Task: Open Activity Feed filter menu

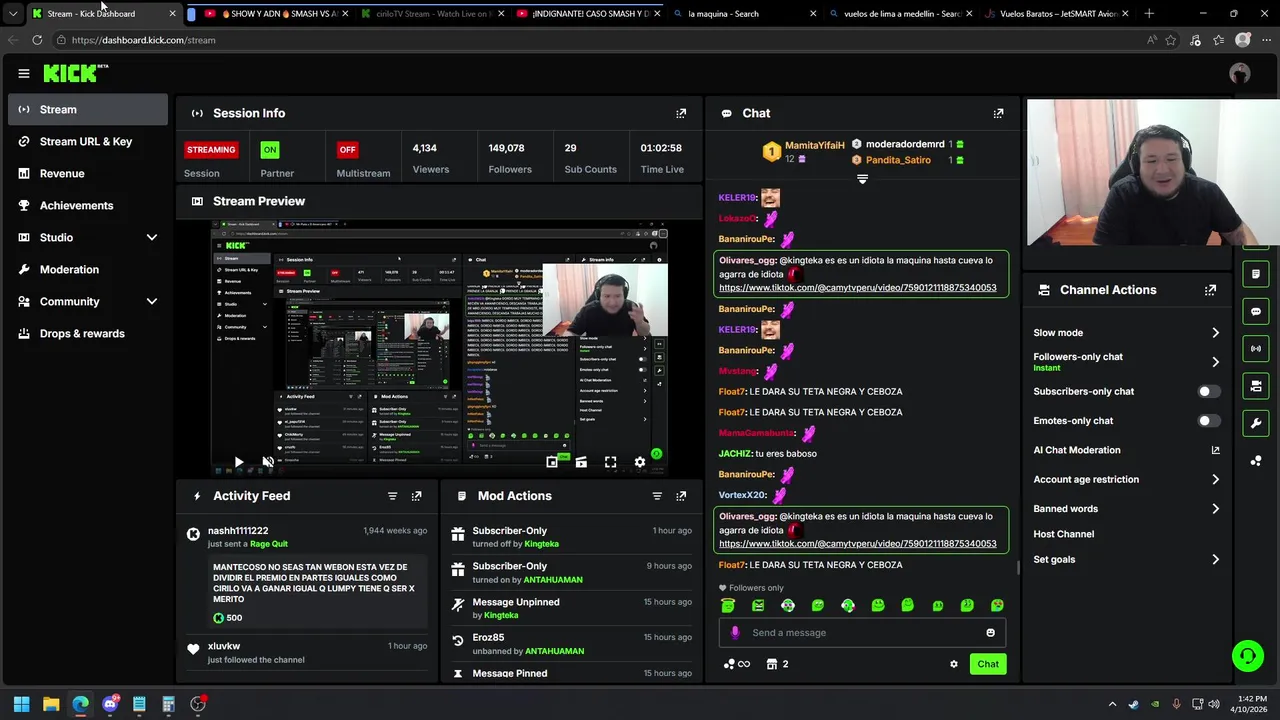Action: click(x=392, y=496)
